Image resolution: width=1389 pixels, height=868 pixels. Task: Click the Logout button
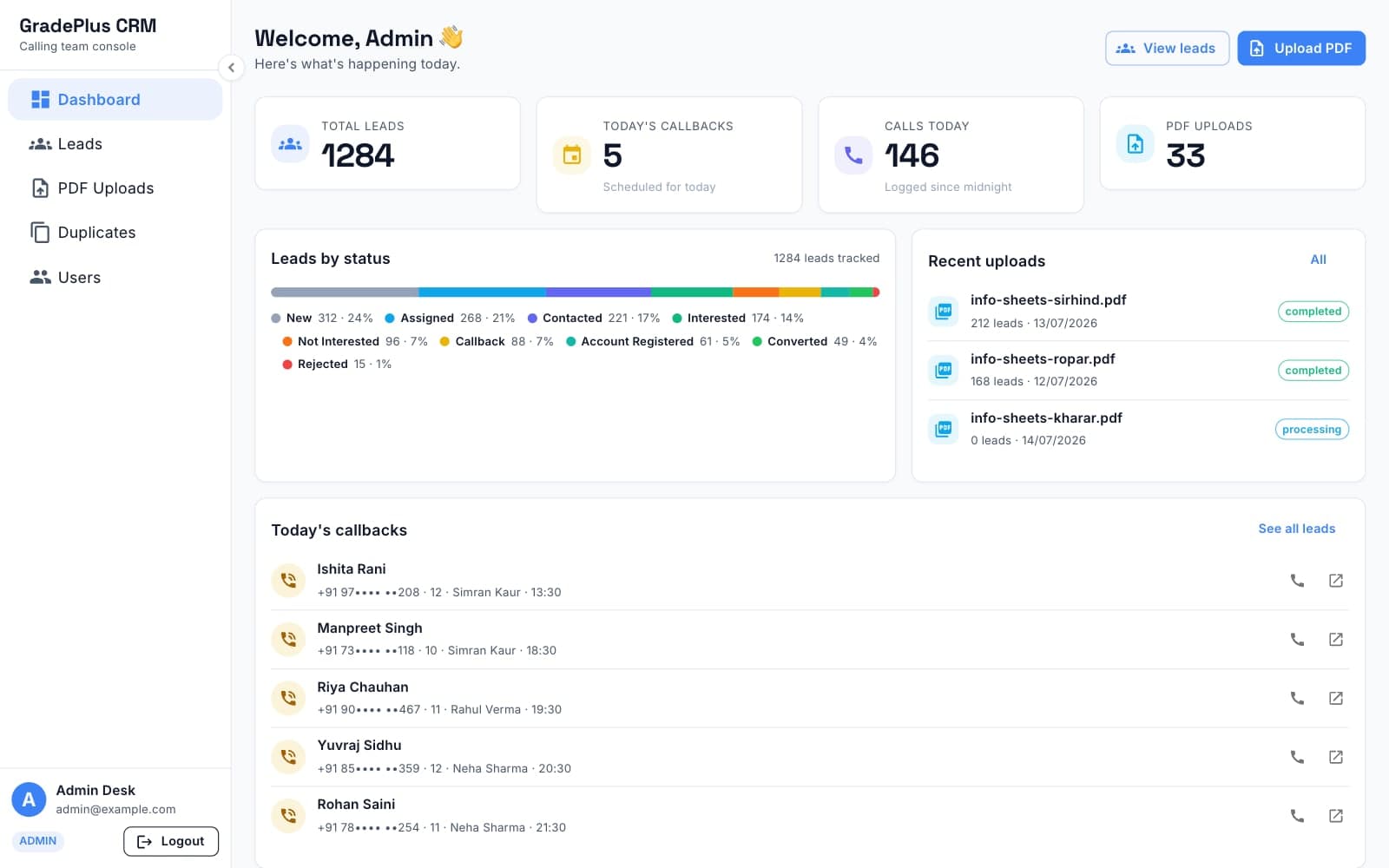[171, 841]
